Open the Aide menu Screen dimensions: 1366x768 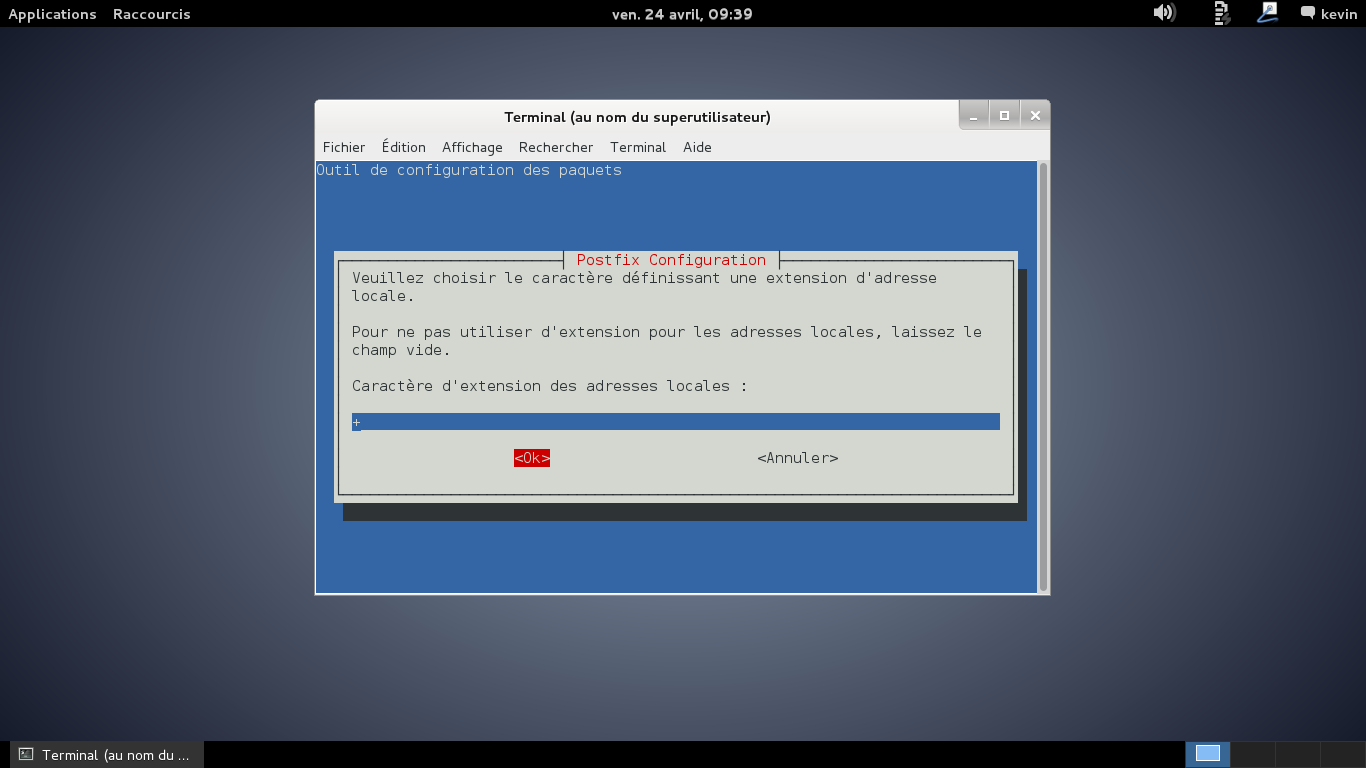click(697, 147)
